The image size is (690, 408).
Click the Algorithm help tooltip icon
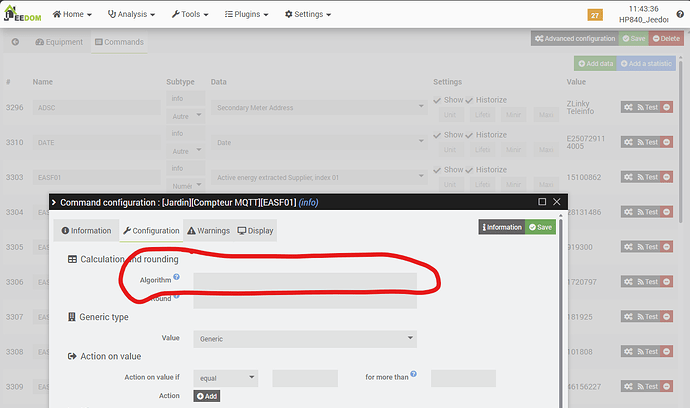point(176,277)
